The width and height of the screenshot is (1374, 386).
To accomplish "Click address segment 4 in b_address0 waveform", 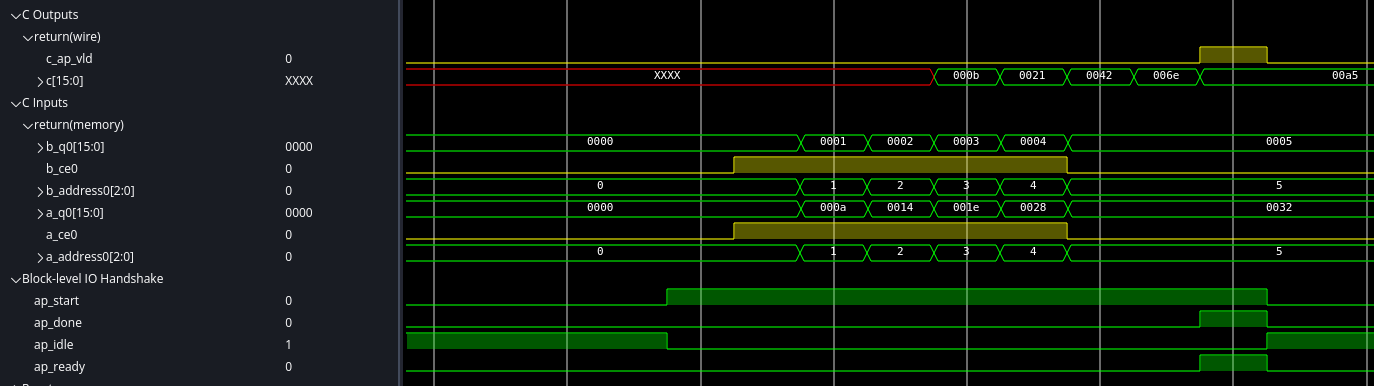I will coord(1033,186).
